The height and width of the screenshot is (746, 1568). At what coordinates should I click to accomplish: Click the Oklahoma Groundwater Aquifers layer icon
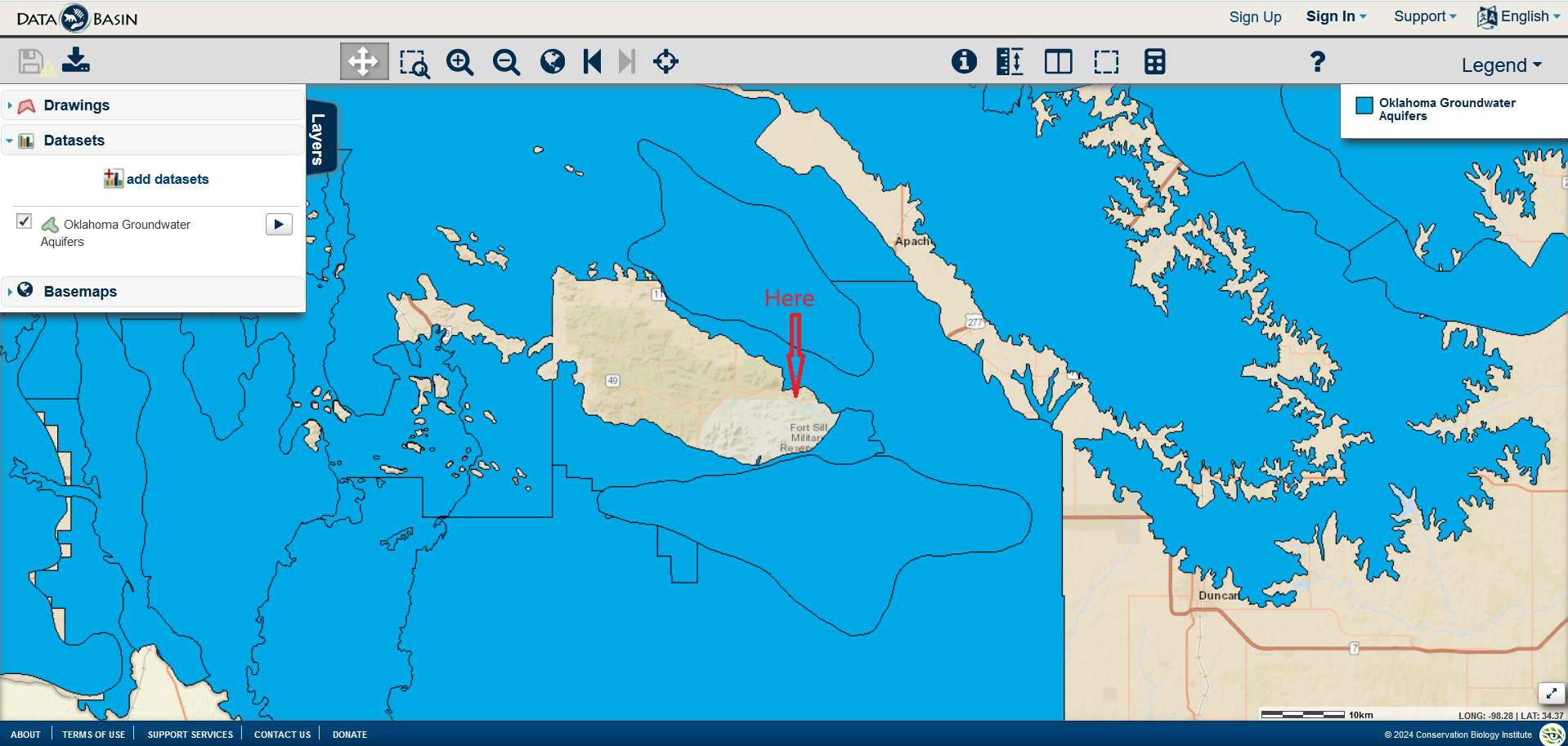[50, 225]
